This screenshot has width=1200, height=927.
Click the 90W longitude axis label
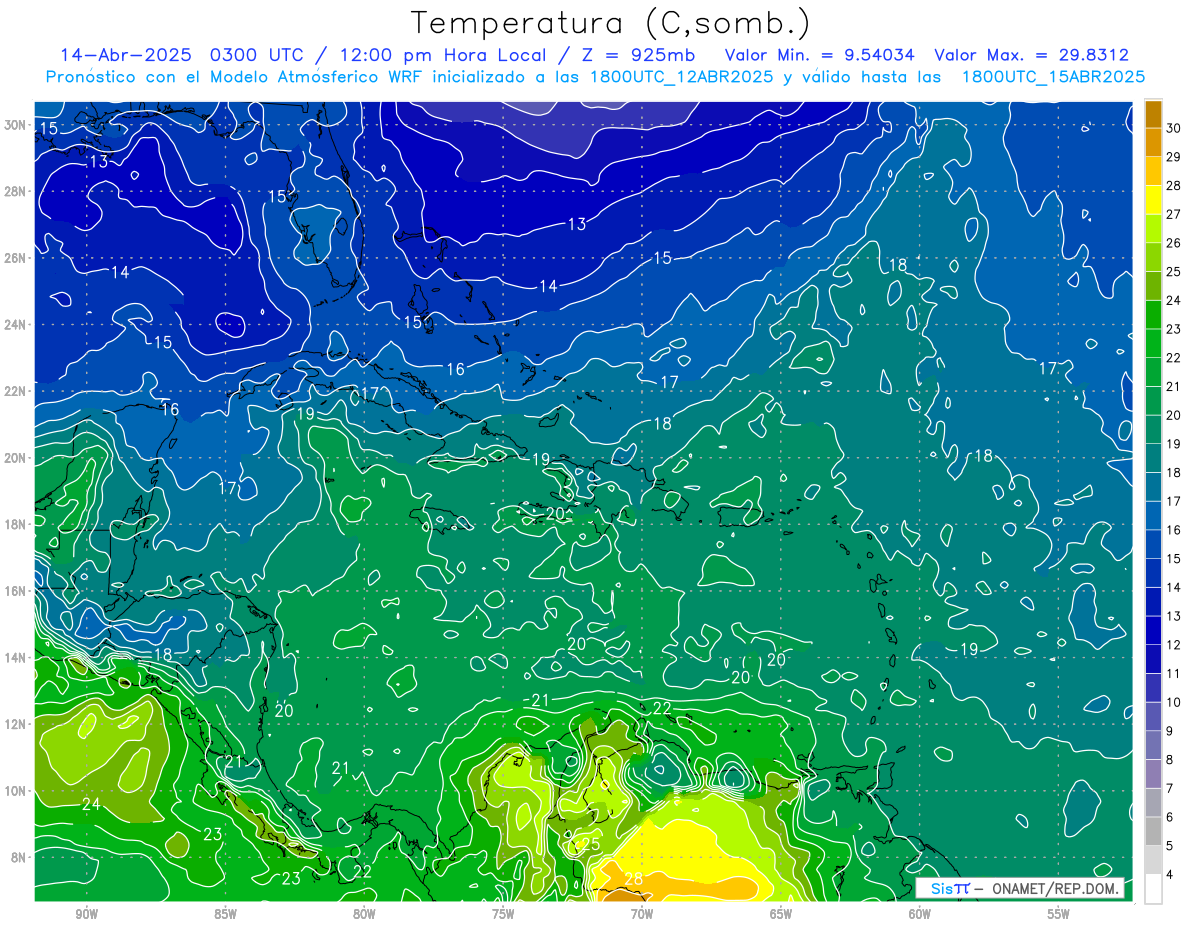tap(86, 914)
